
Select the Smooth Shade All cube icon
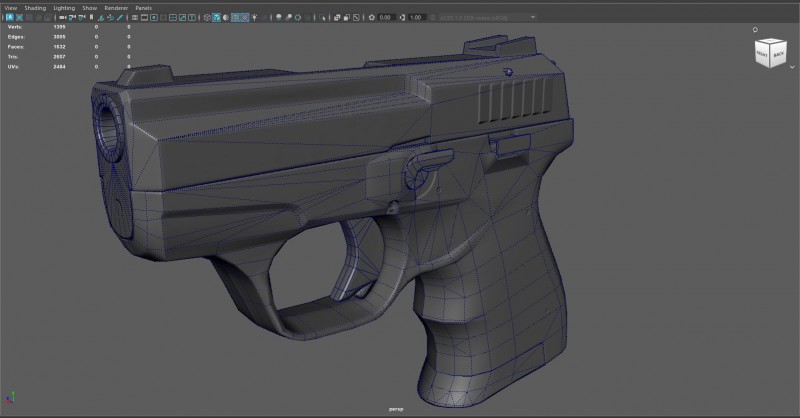tap(216, 17)
